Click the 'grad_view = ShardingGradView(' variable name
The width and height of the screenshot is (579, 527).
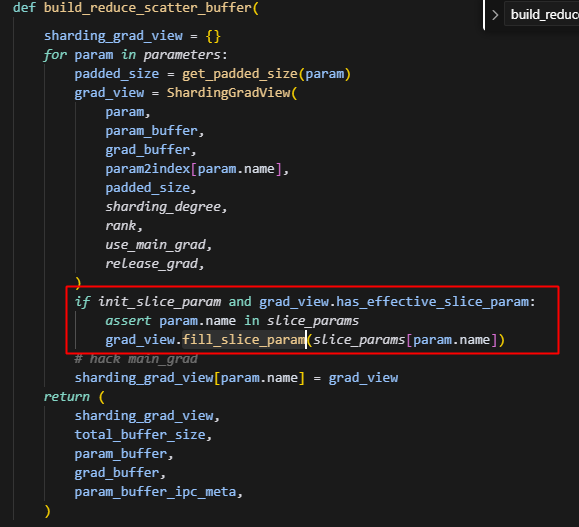tap(109, 93)
